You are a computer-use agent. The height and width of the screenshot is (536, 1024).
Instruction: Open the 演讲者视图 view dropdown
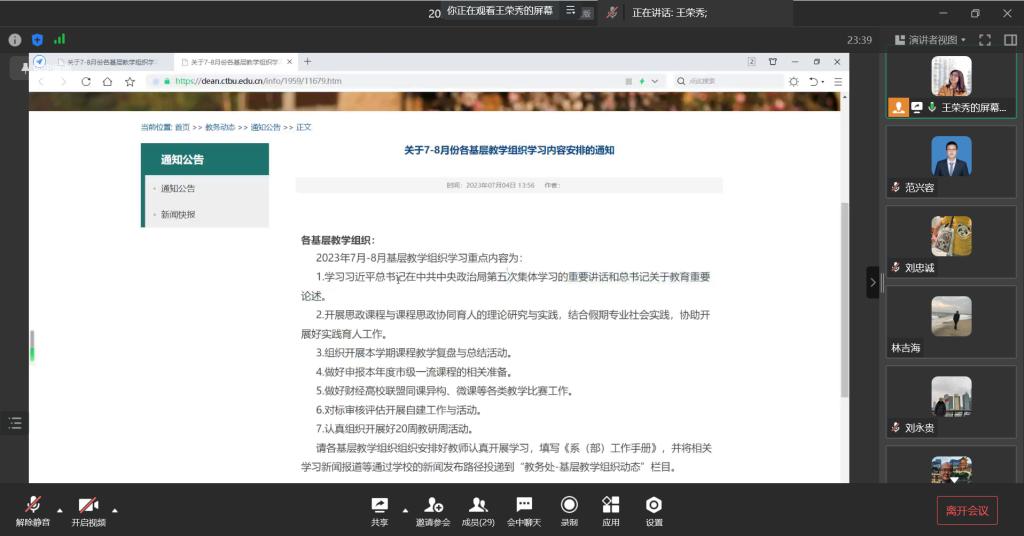pyautogui.click(x=931, y=40)
